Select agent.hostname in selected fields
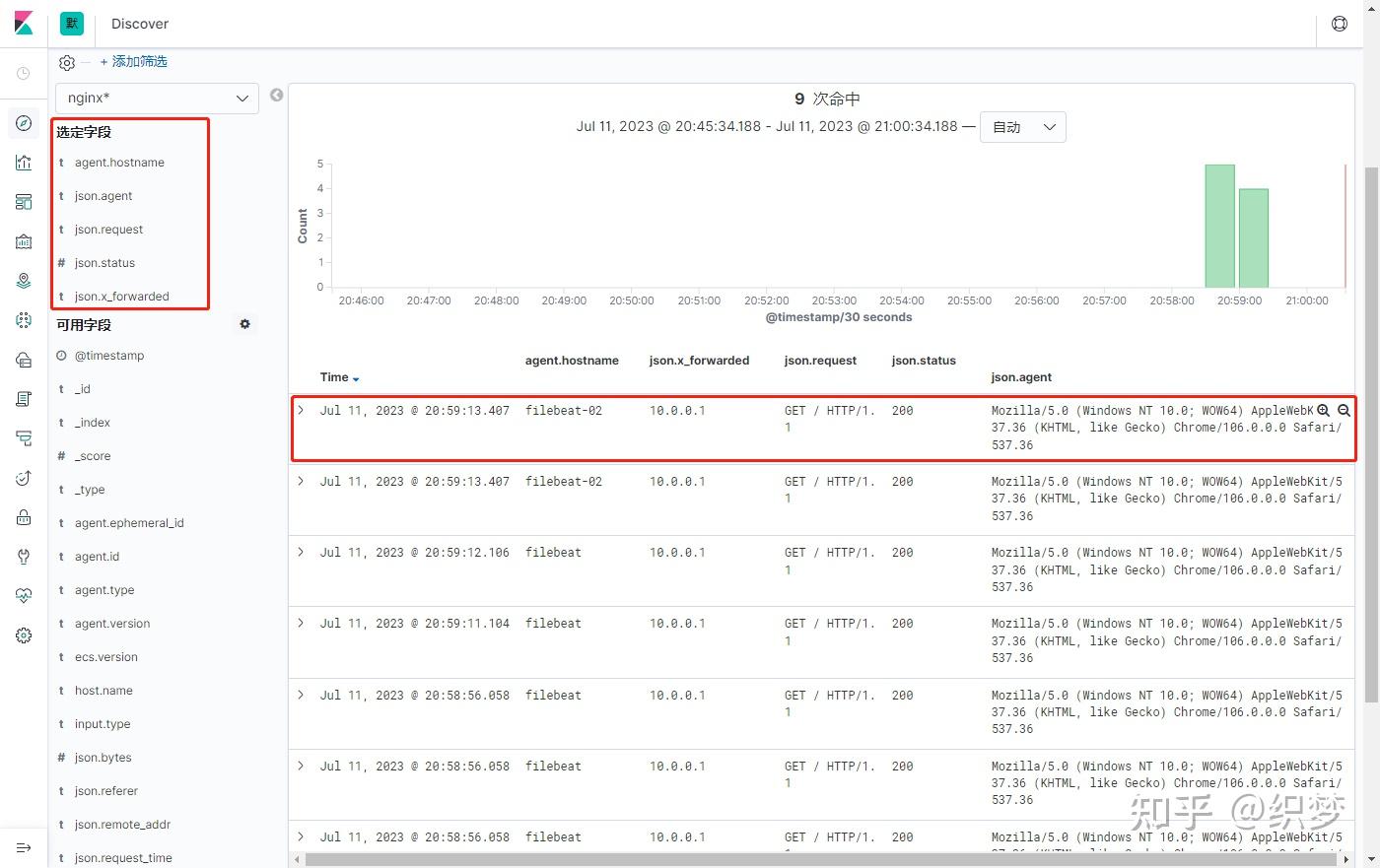This screenshot has height=868, width=1380. [x=119, y=163]
